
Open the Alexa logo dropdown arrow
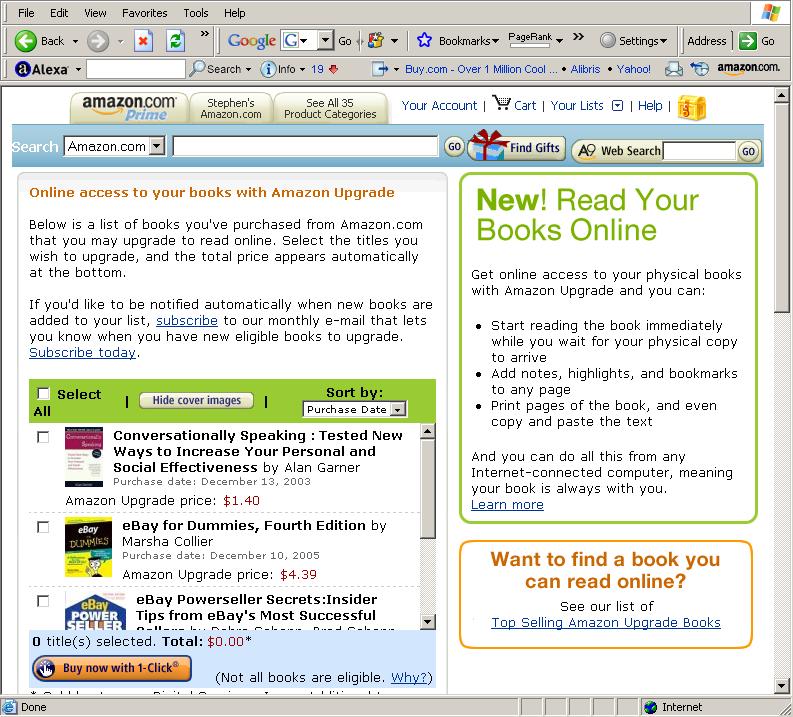click(78, 69)
